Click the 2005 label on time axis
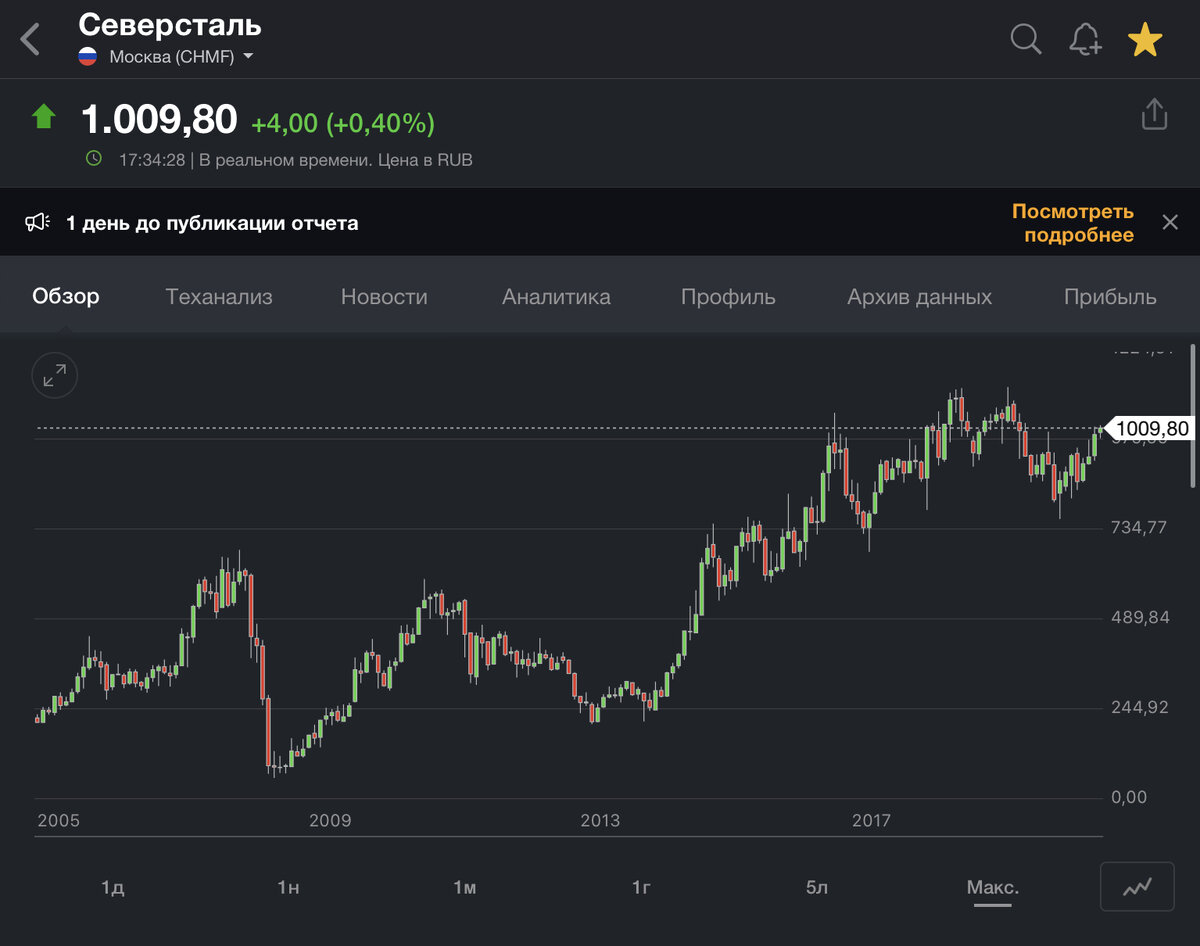The image size is (1200, 946). [59, 821]
